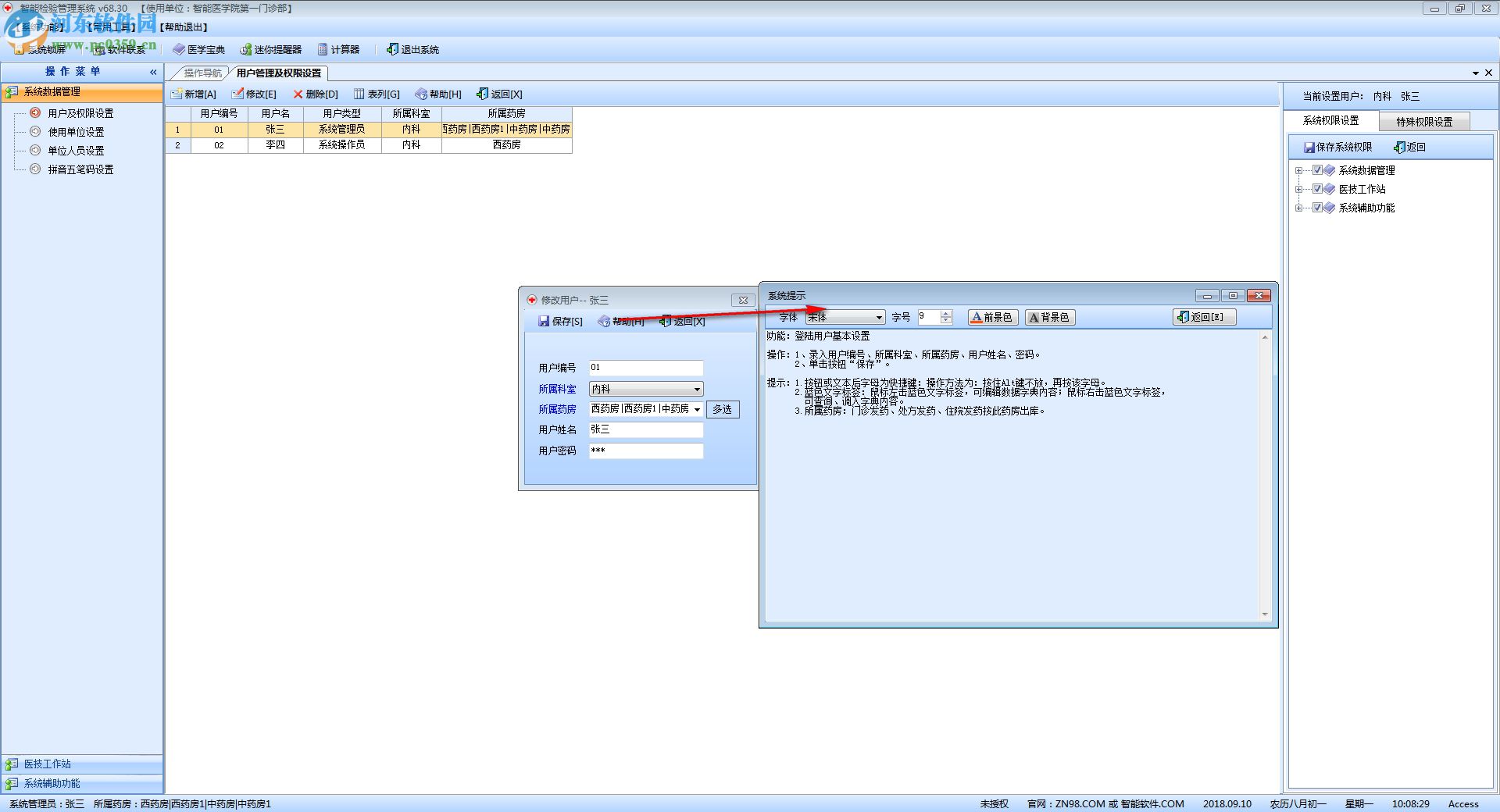This screenshot has width=1500, height=812.
Task: Click the 字号 font size field
Action: (x=929, y=317)
